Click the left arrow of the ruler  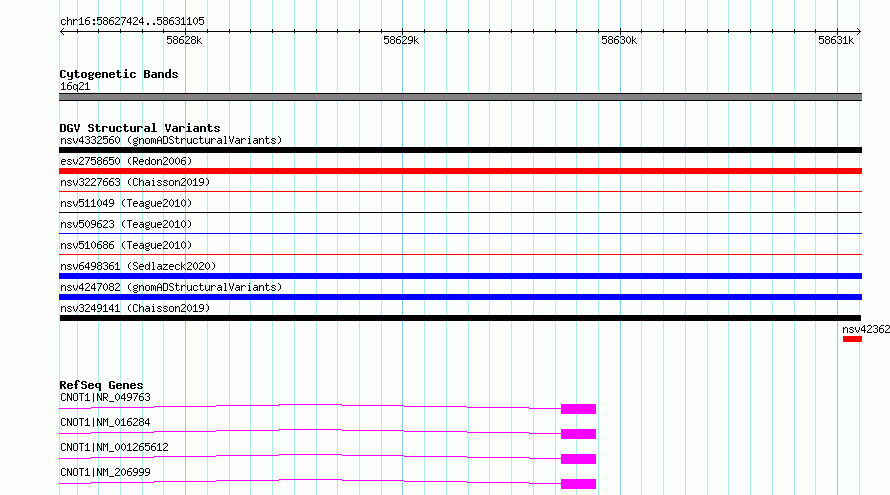62,31
